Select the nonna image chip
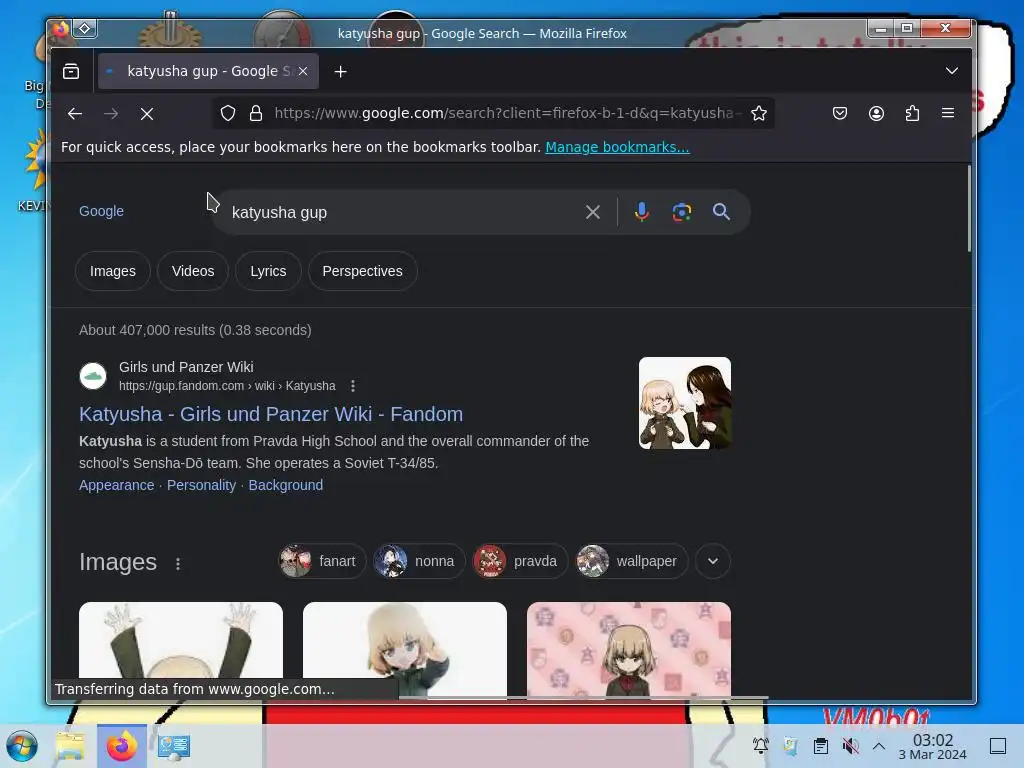Viewport: 1024px width, 768px height. click(418, 561)
